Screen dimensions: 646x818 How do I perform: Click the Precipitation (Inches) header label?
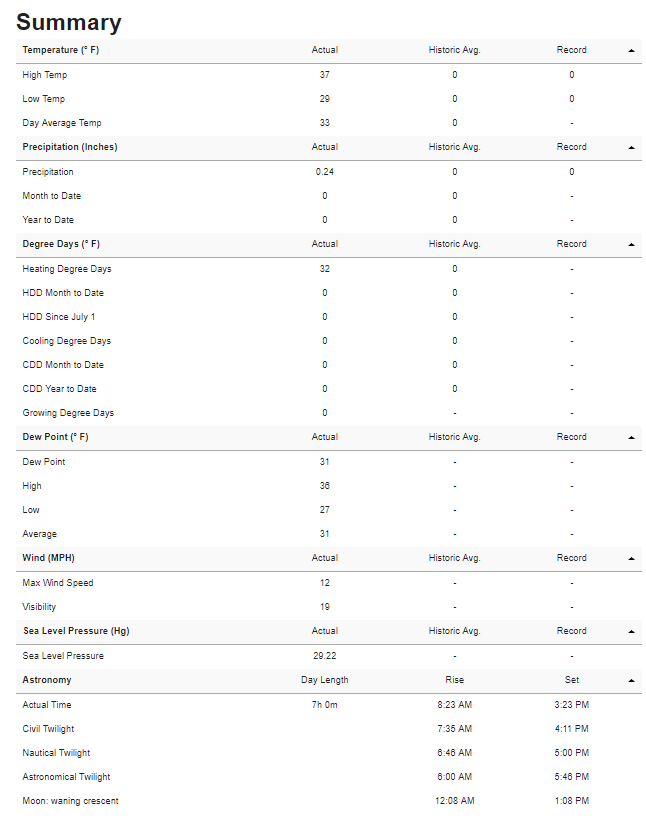(x=70, y=147)
